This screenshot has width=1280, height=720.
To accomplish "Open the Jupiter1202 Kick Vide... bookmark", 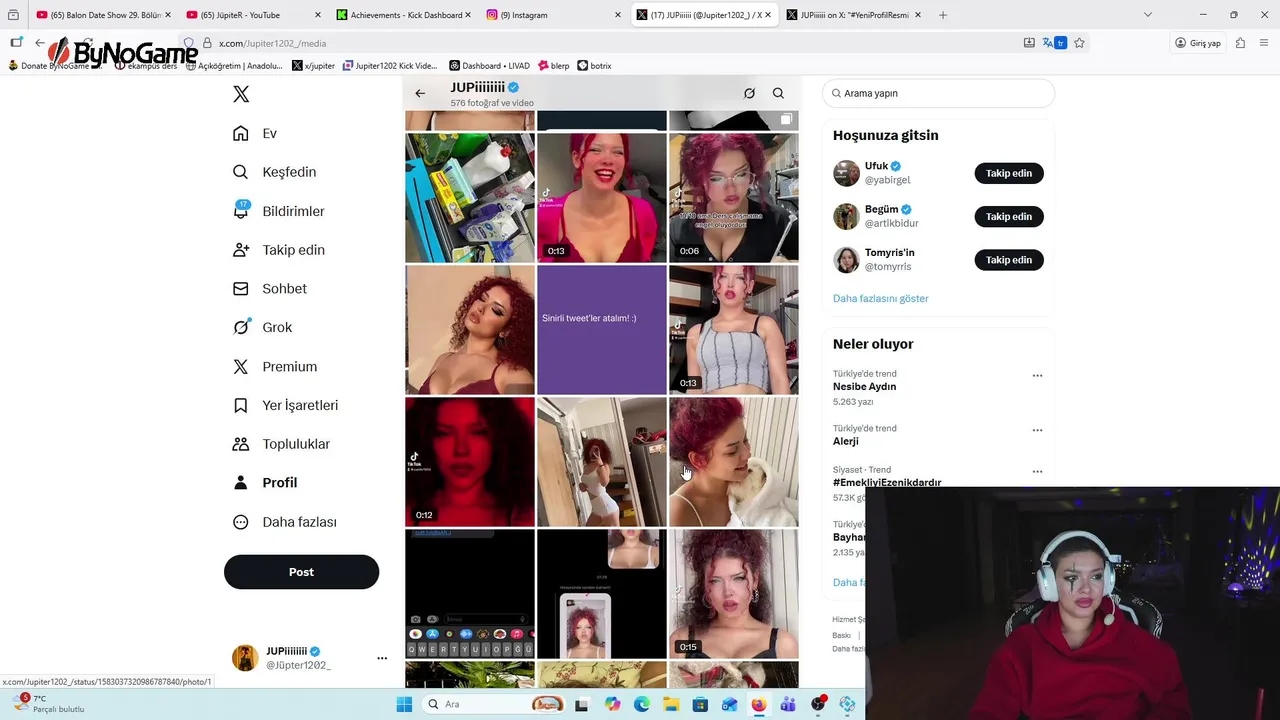I will click(x=390, y=66).
